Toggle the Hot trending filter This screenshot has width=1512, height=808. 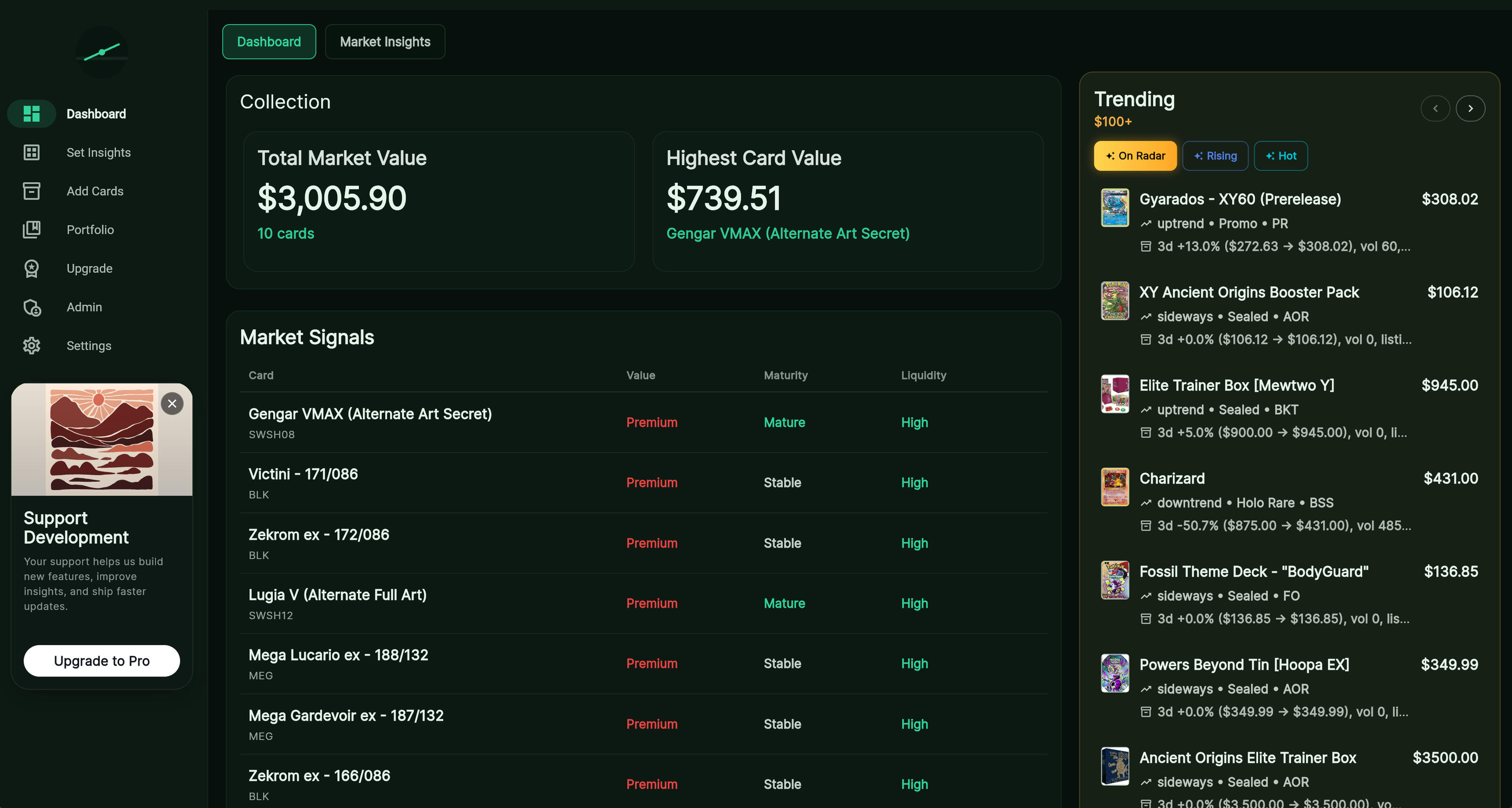(1280, 155)
